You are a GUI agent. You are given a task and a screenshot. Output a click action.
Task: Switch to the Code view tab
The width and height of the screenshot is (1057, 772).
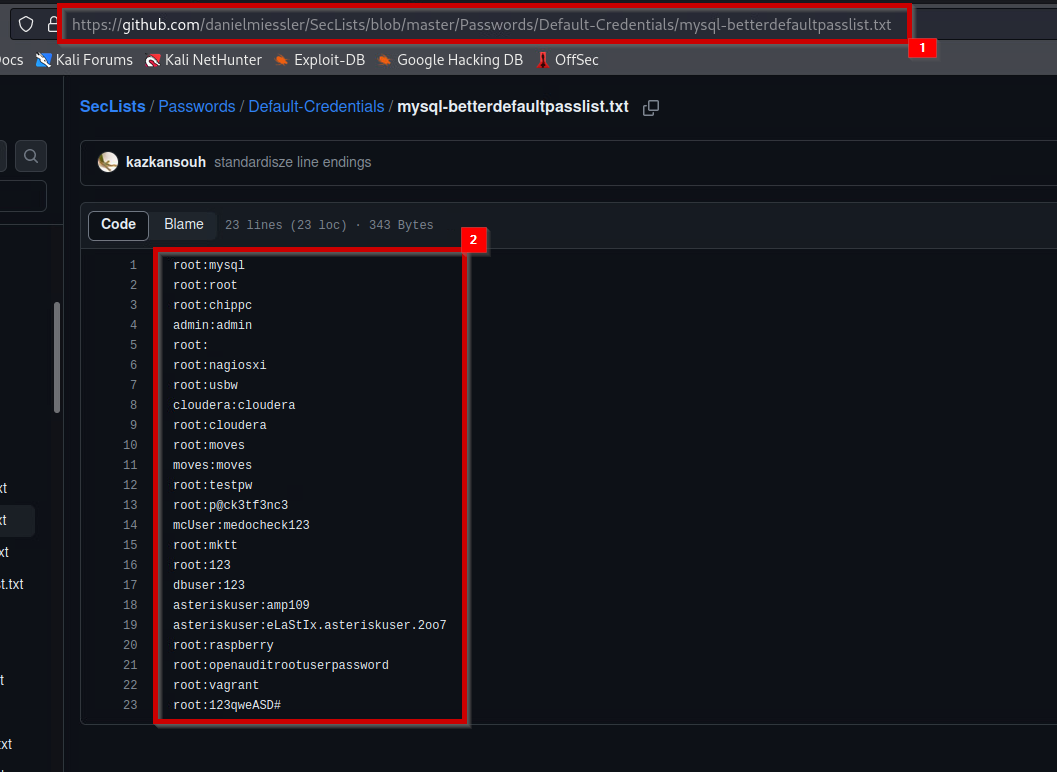[118, 225]
